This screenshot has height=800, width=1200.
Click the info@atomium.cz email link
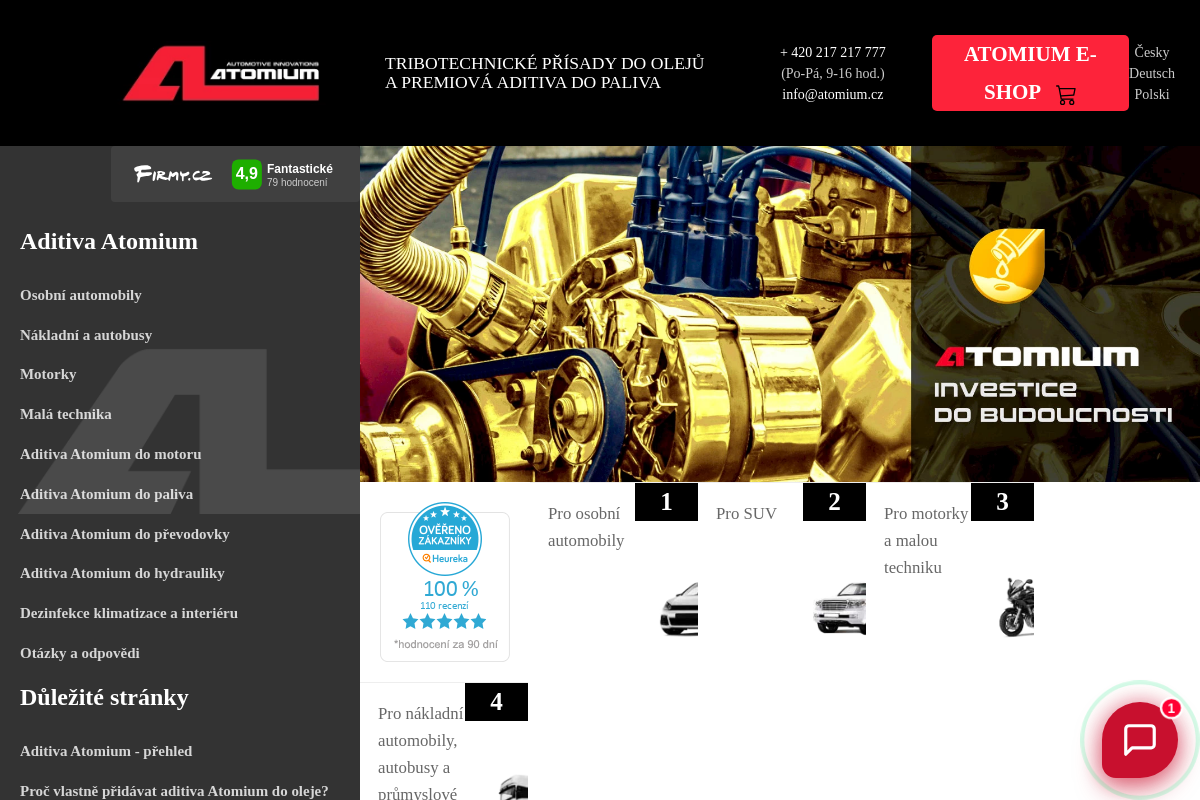833,95
